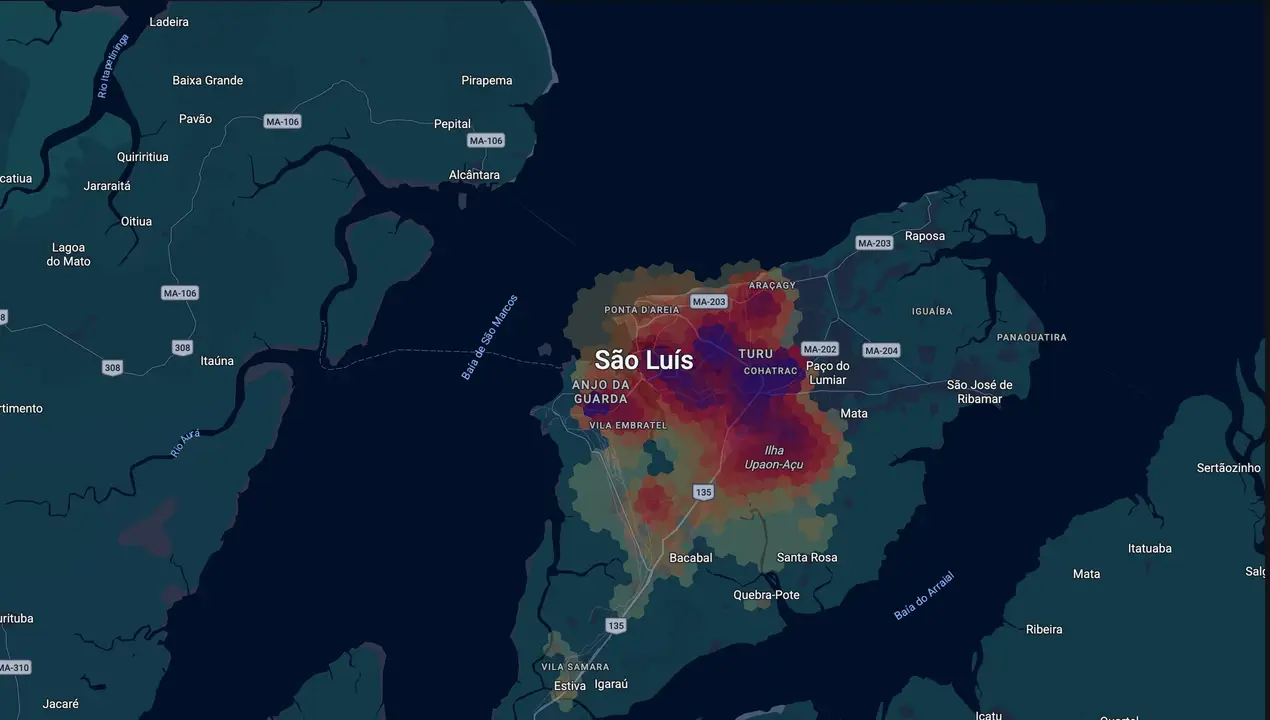
Task: Click the Itaúna label
Action: pos(217,361)
